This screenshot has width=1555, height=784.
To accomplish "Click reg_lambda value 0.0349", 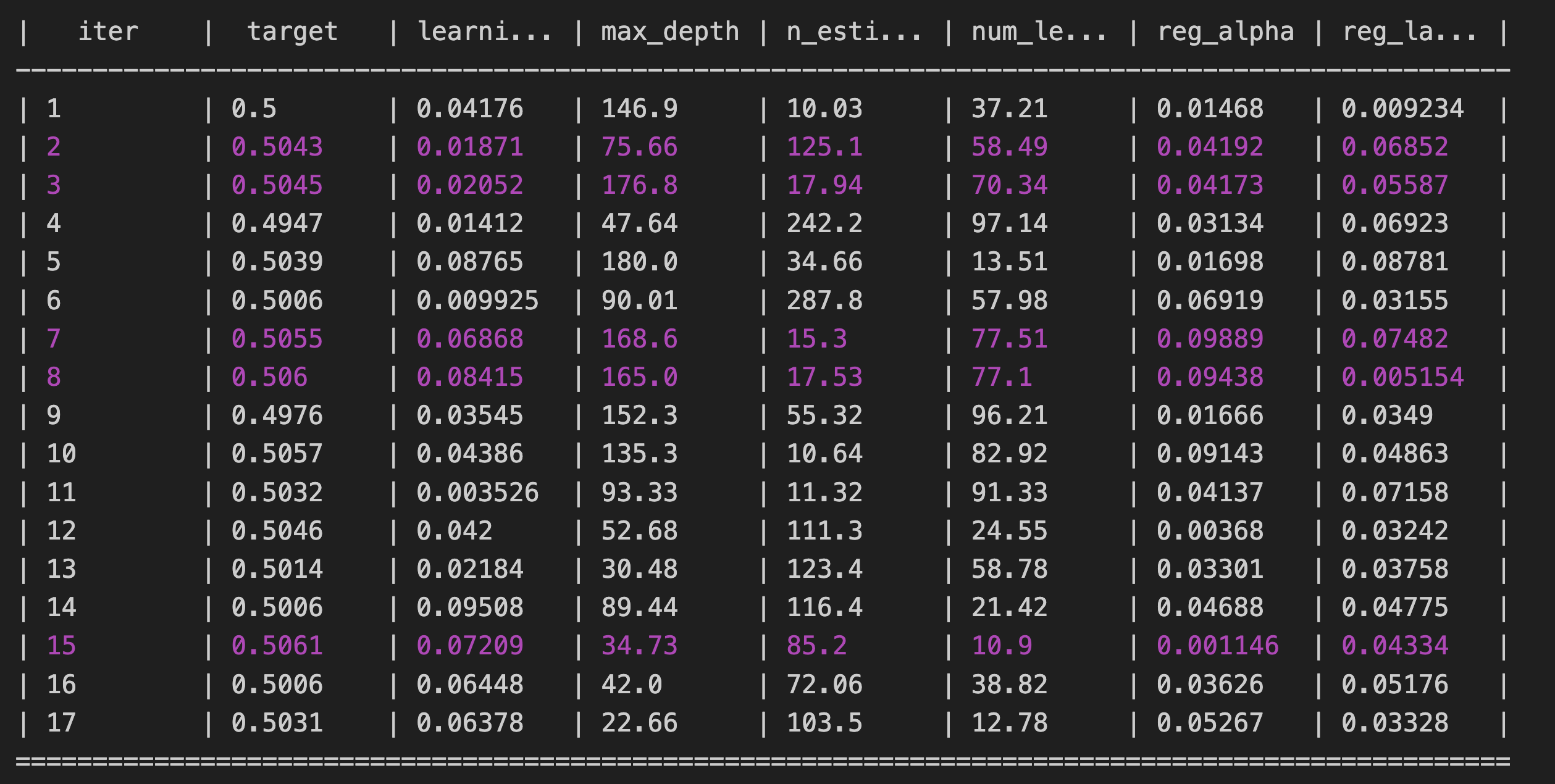I will pyautogui.click(x=1387, y=415).
